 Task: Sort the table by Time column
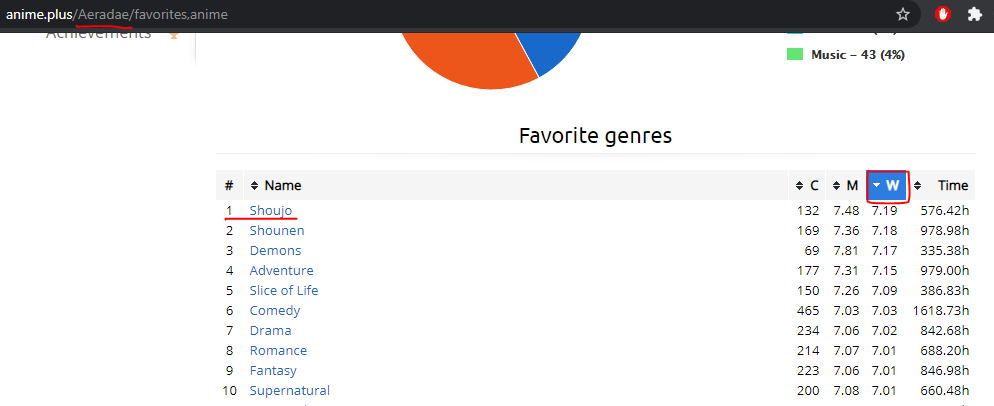(x=942, y=185)
